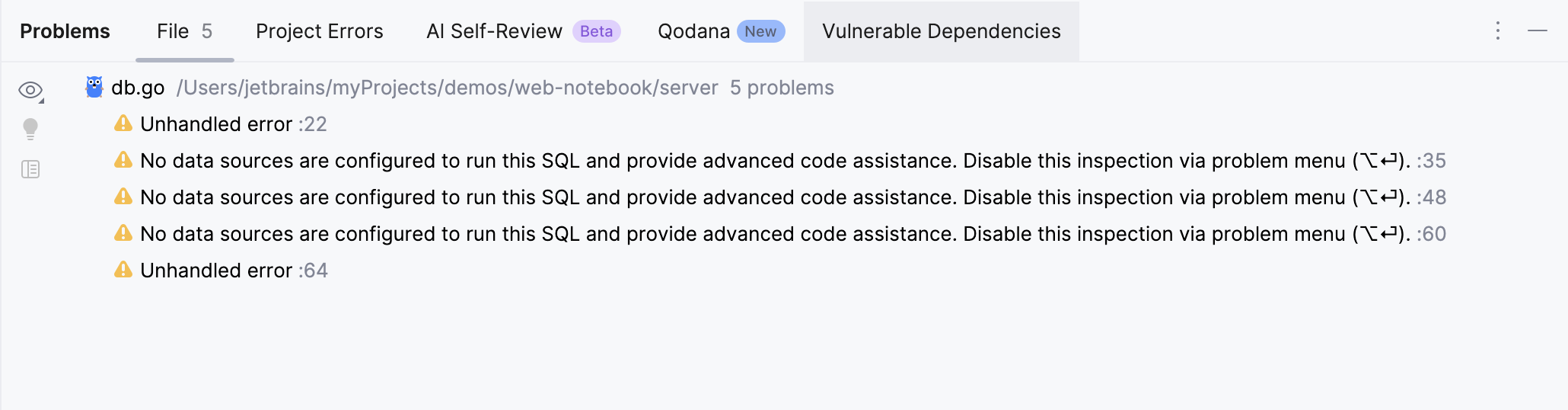Click the Go gopher file icon
This screenshot has height=410, width=1568.
94,88
